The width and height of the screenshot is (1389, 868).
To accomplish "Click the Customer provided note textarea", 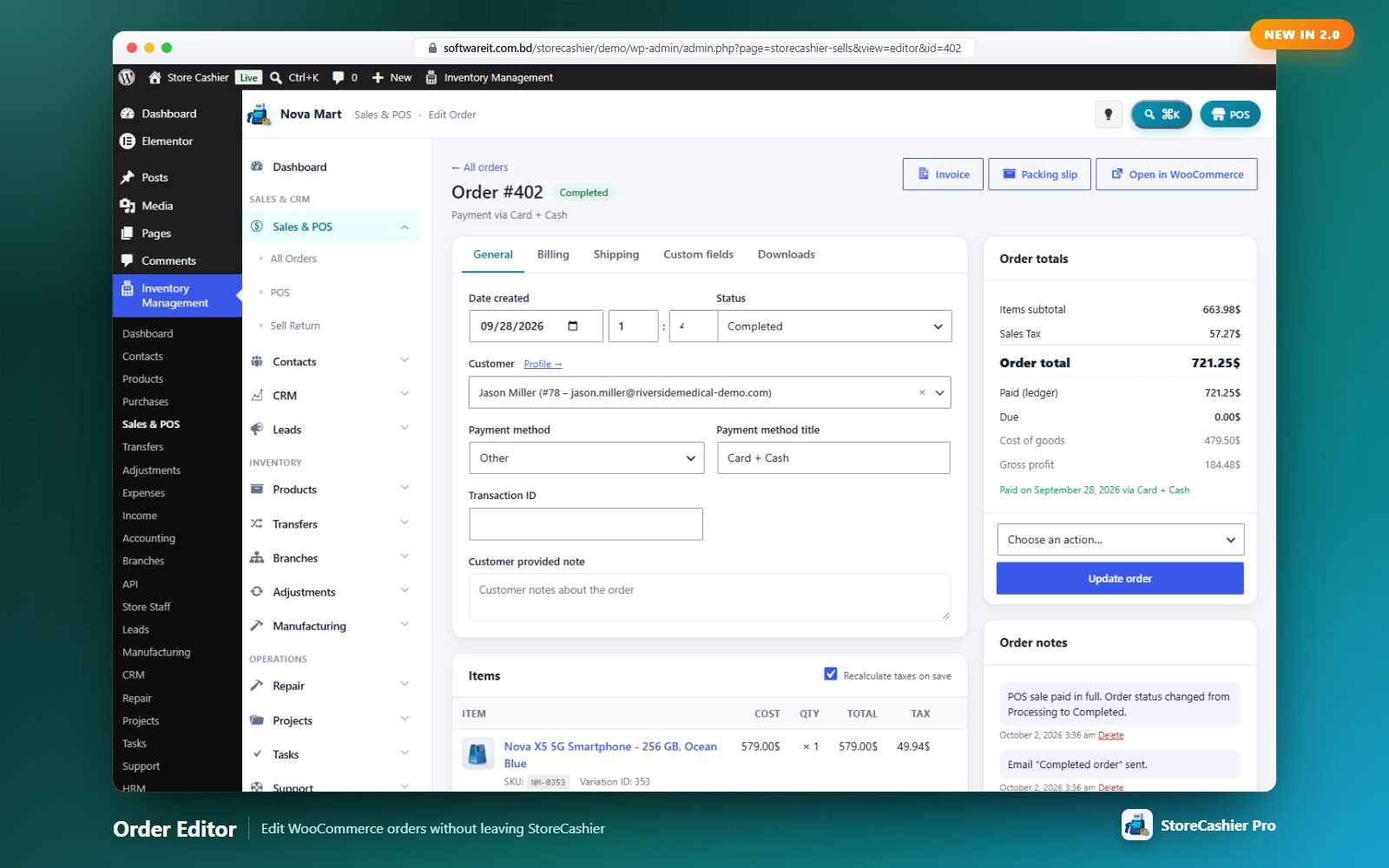I will point(710,597).
